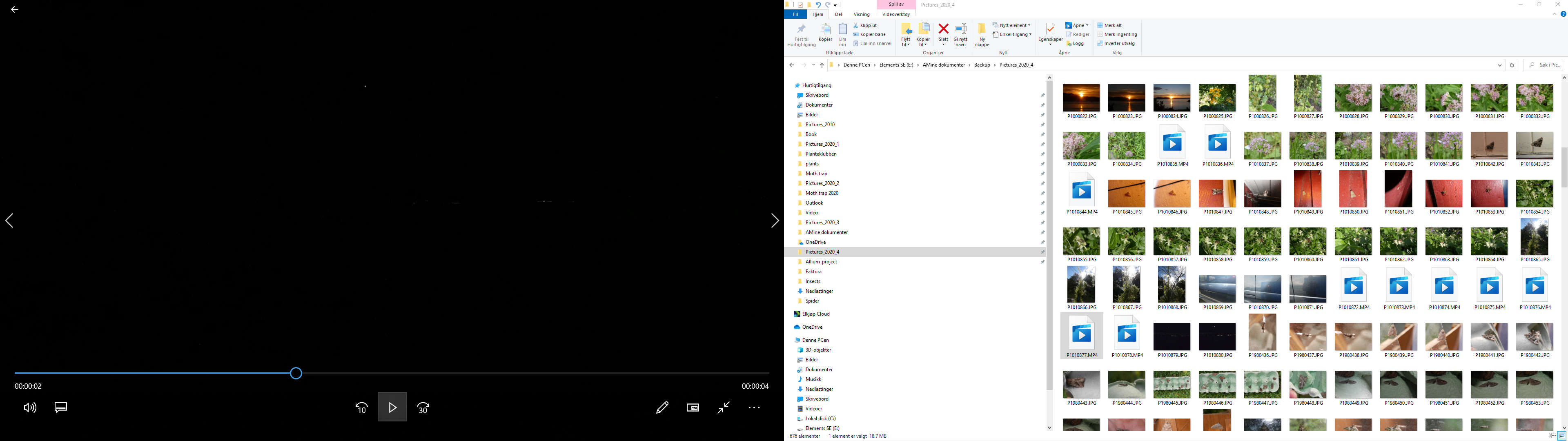Click the red Slett delete icon

(943, 29)
